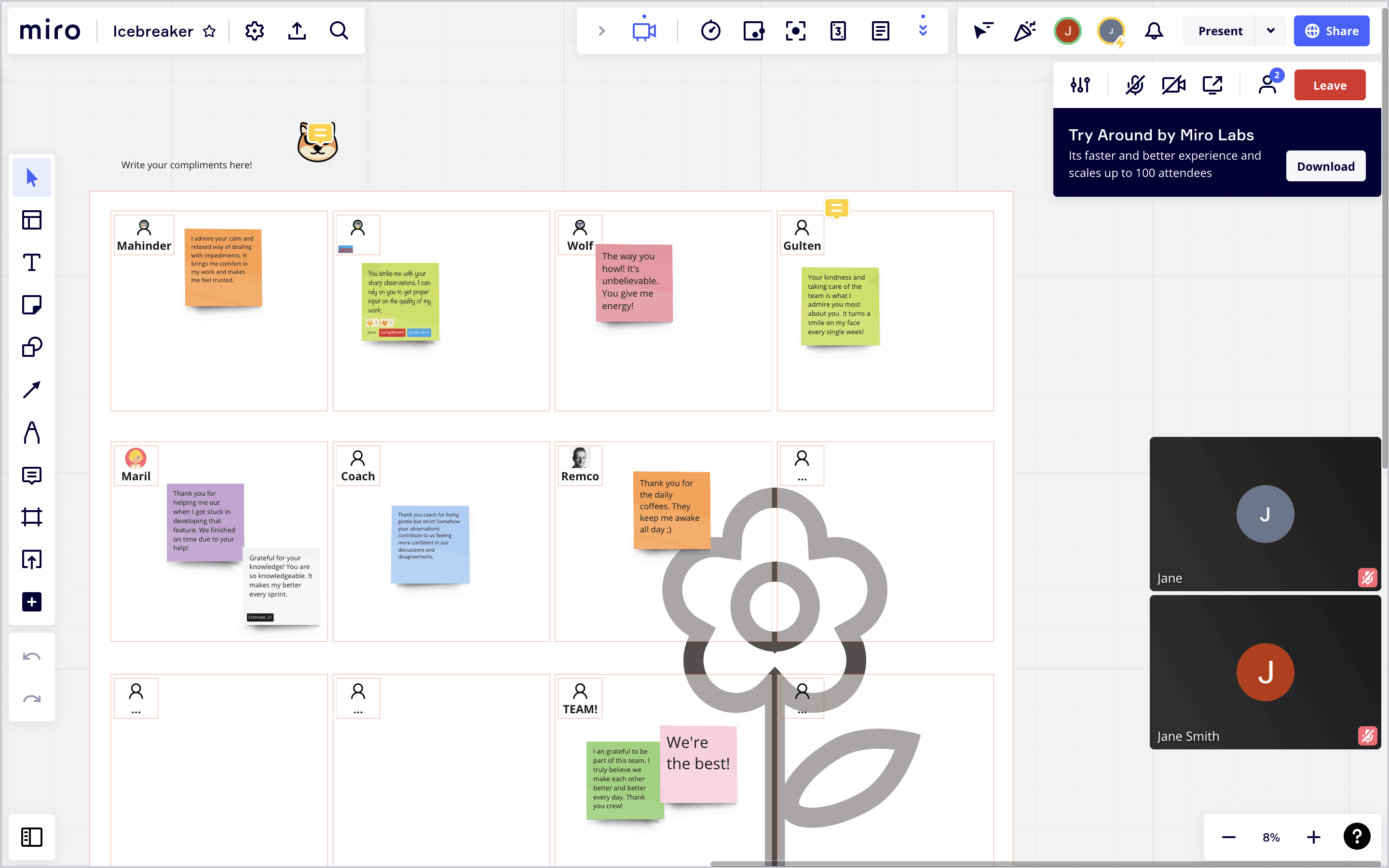
Task: Toggle the microphone mute in call
Action: pyautogui.click(x=1134, y=85)
